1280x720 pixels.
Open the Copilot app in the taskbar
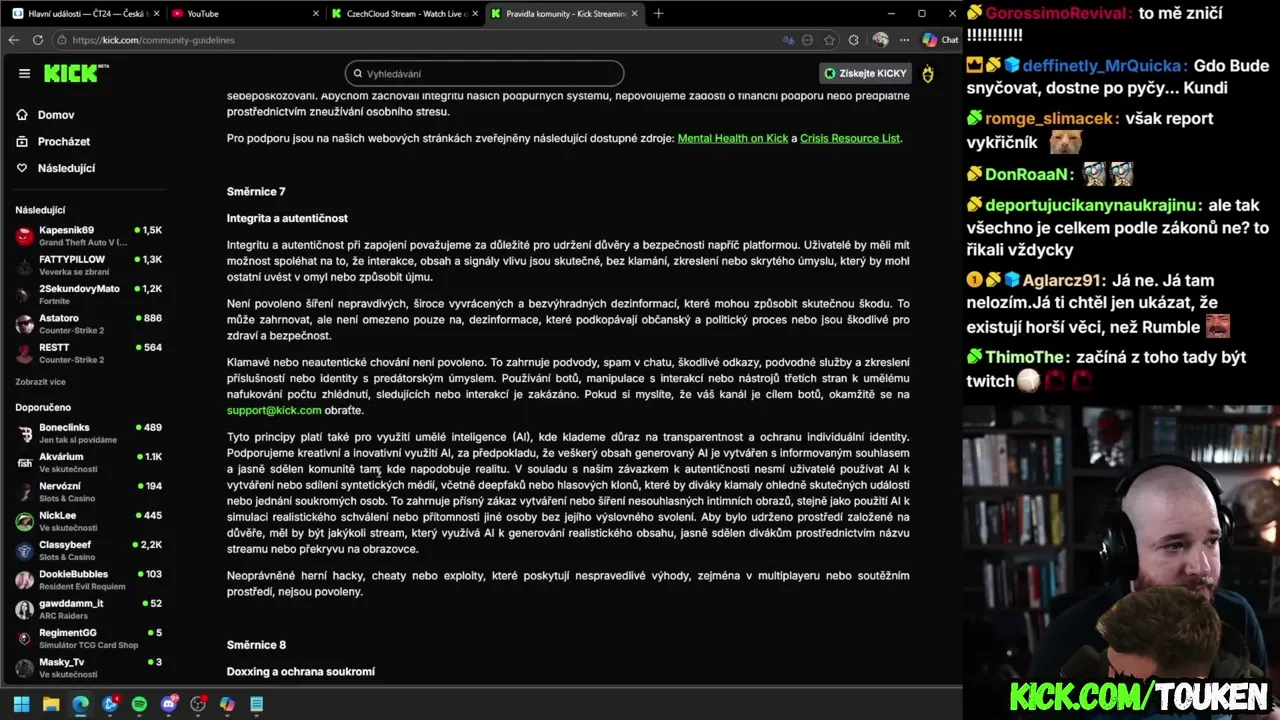[227, 704]
